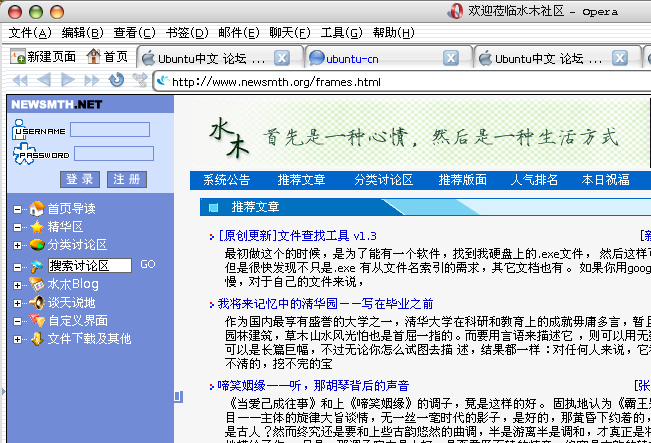Image resolution: width=651 pixels, height=443 pixels.
Task: Click GO next to the search box
Action: point(148,264)
